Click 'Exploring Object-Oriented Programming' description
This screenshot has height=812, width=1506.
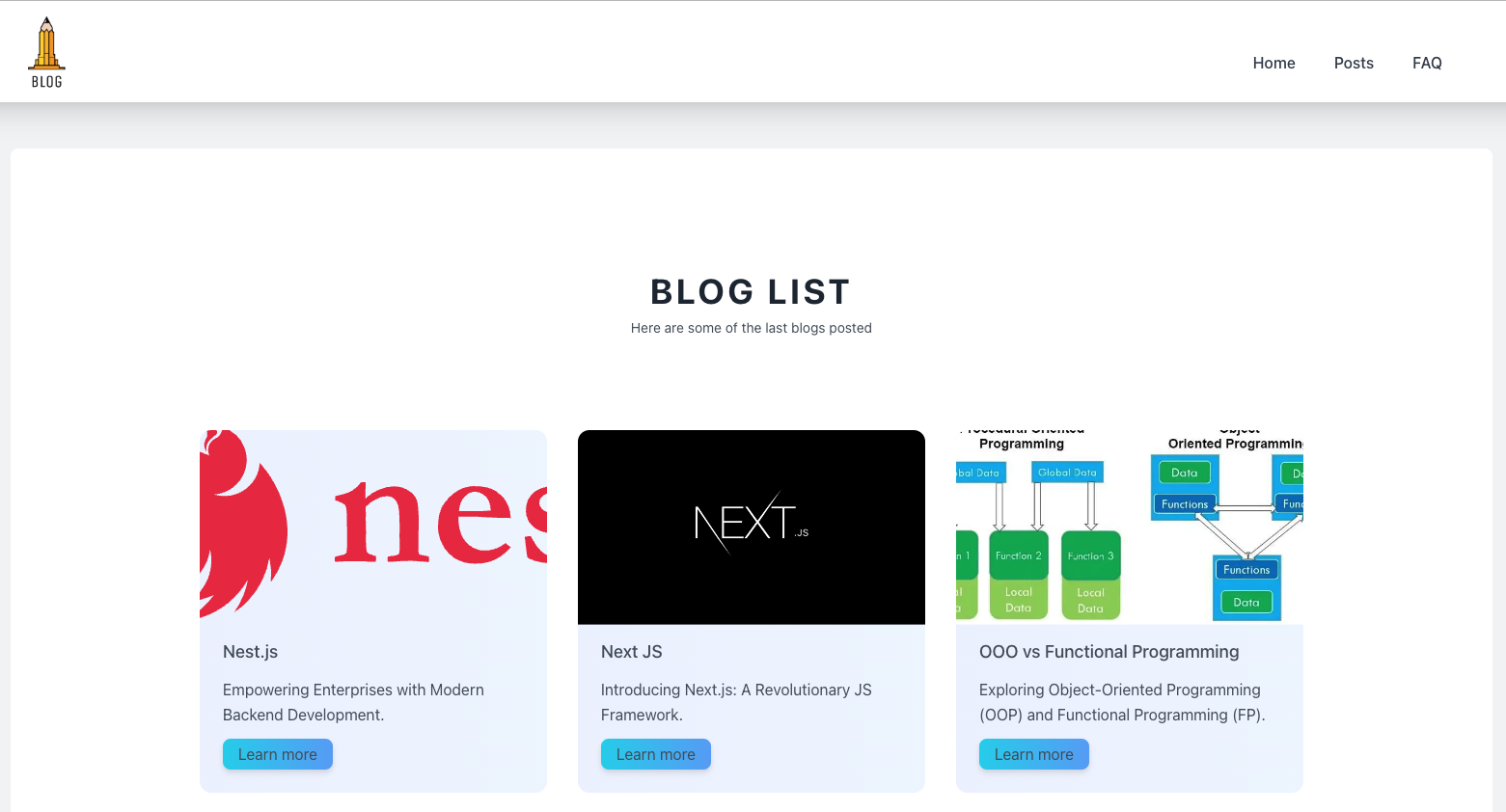pos(1122,702)
